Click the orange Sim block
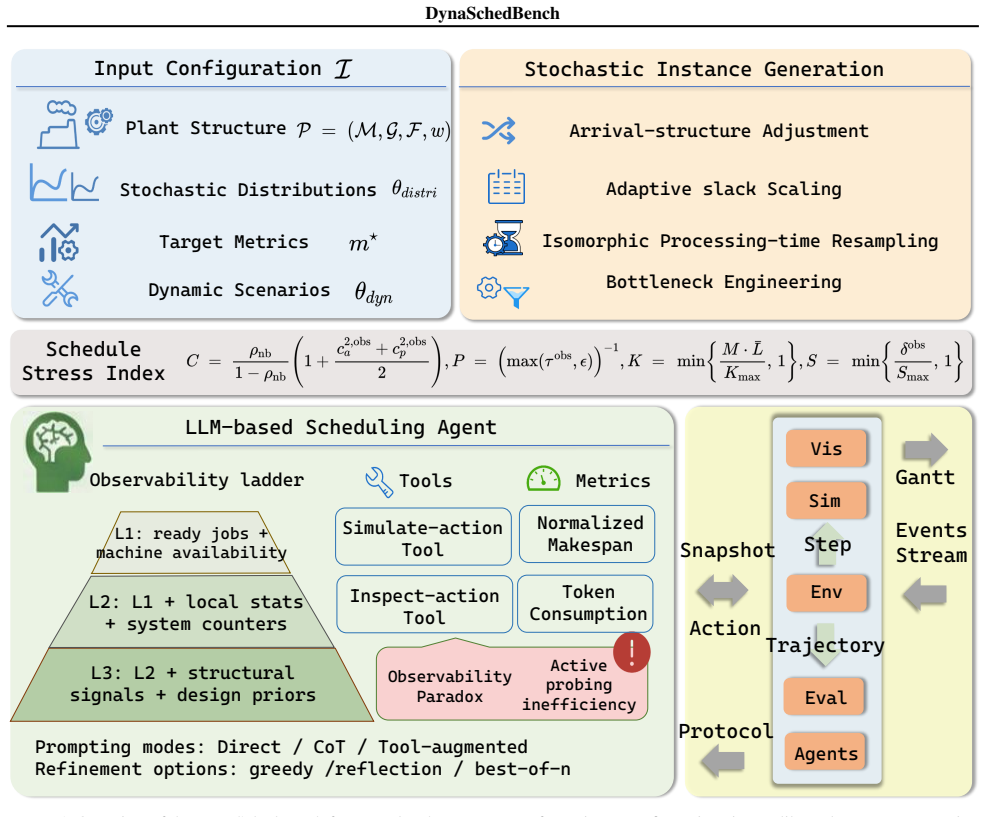Screen dimensions: 985x817 click(826, 500)
